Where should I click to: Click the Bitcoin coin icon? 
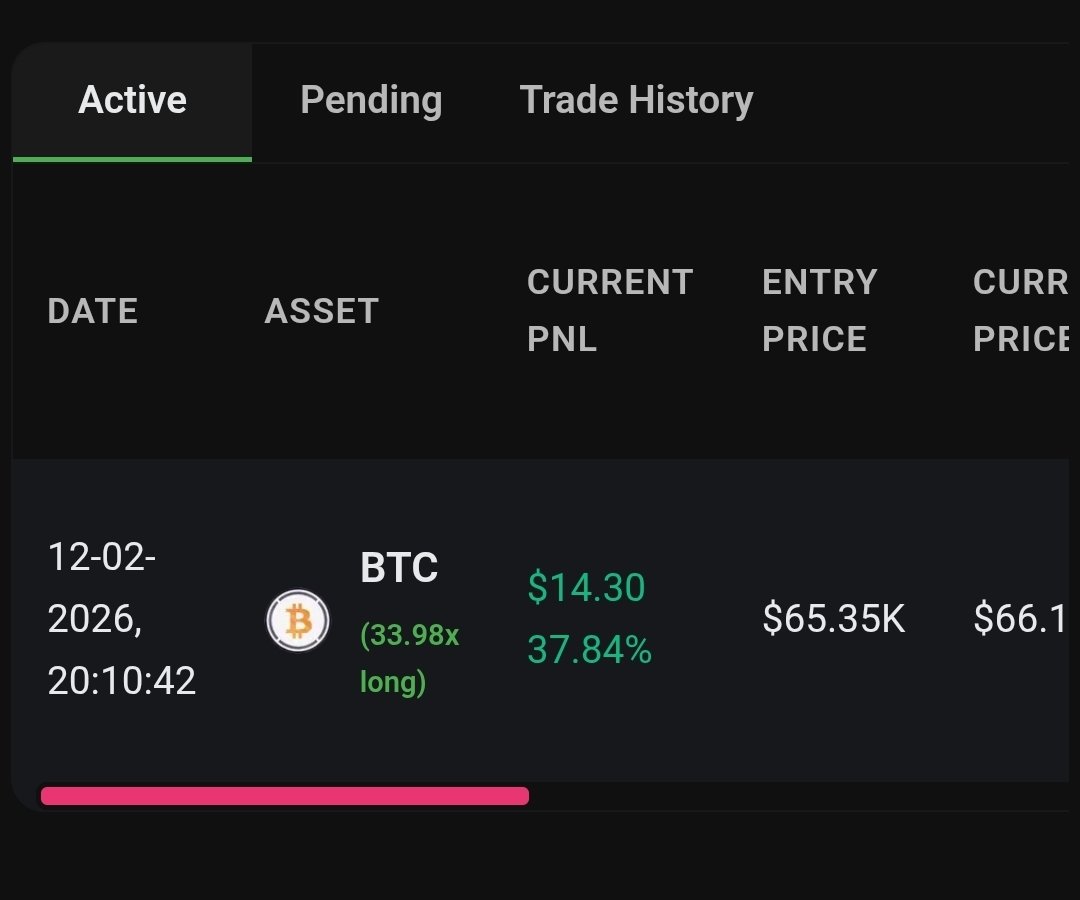click(298, 620)
